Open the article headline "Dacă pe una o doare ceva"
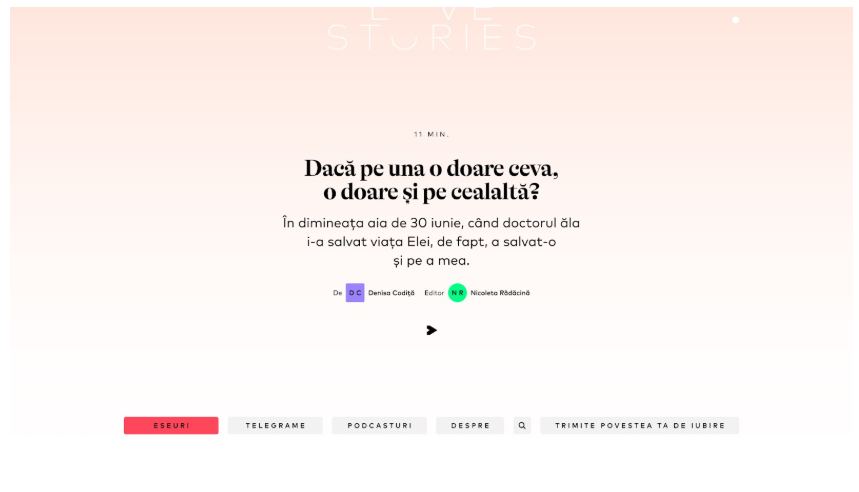This screenshot has width=859, height=492. (x=431, y=168)
